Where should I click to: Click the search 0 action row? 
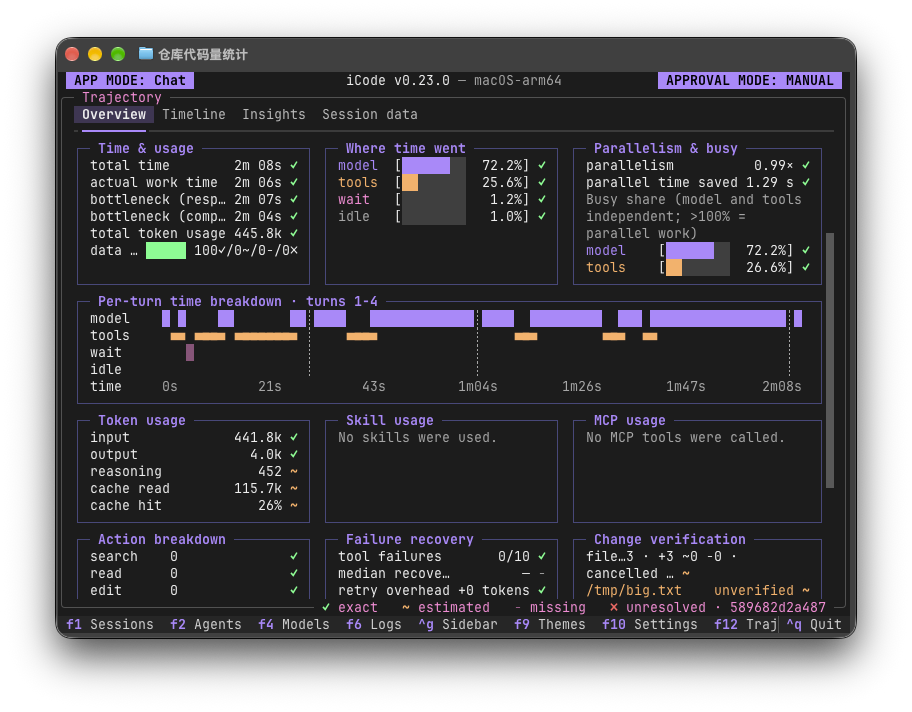coord(194,557)
